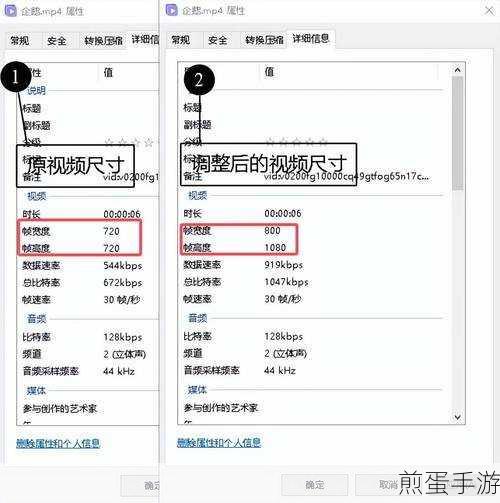Viewport: 500px width, 503px height.
Task: Click the 672kbps total bitrate value
Action: tap(123, 283)
